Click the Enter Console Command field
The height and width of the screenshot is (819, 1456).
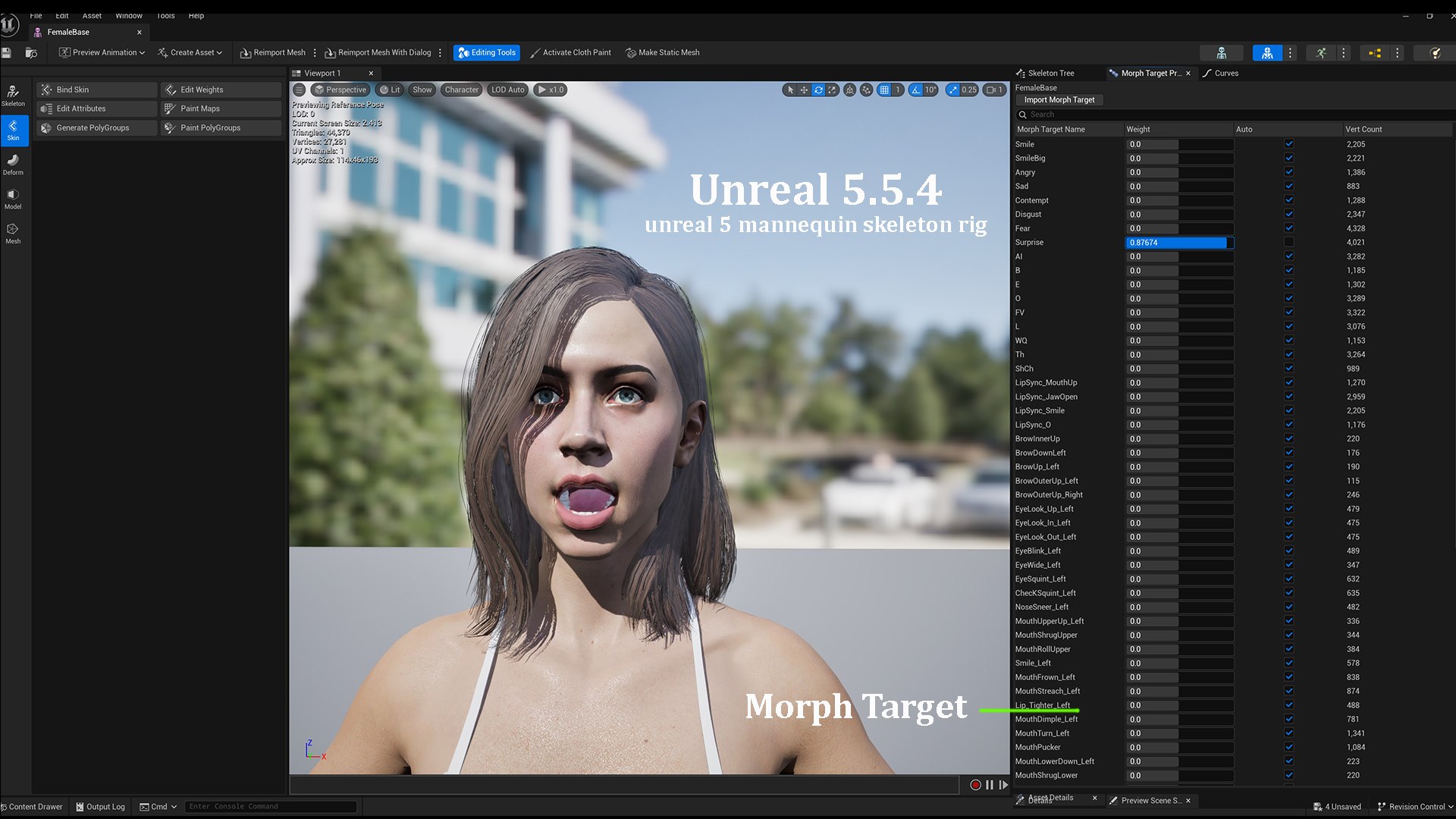271,806
